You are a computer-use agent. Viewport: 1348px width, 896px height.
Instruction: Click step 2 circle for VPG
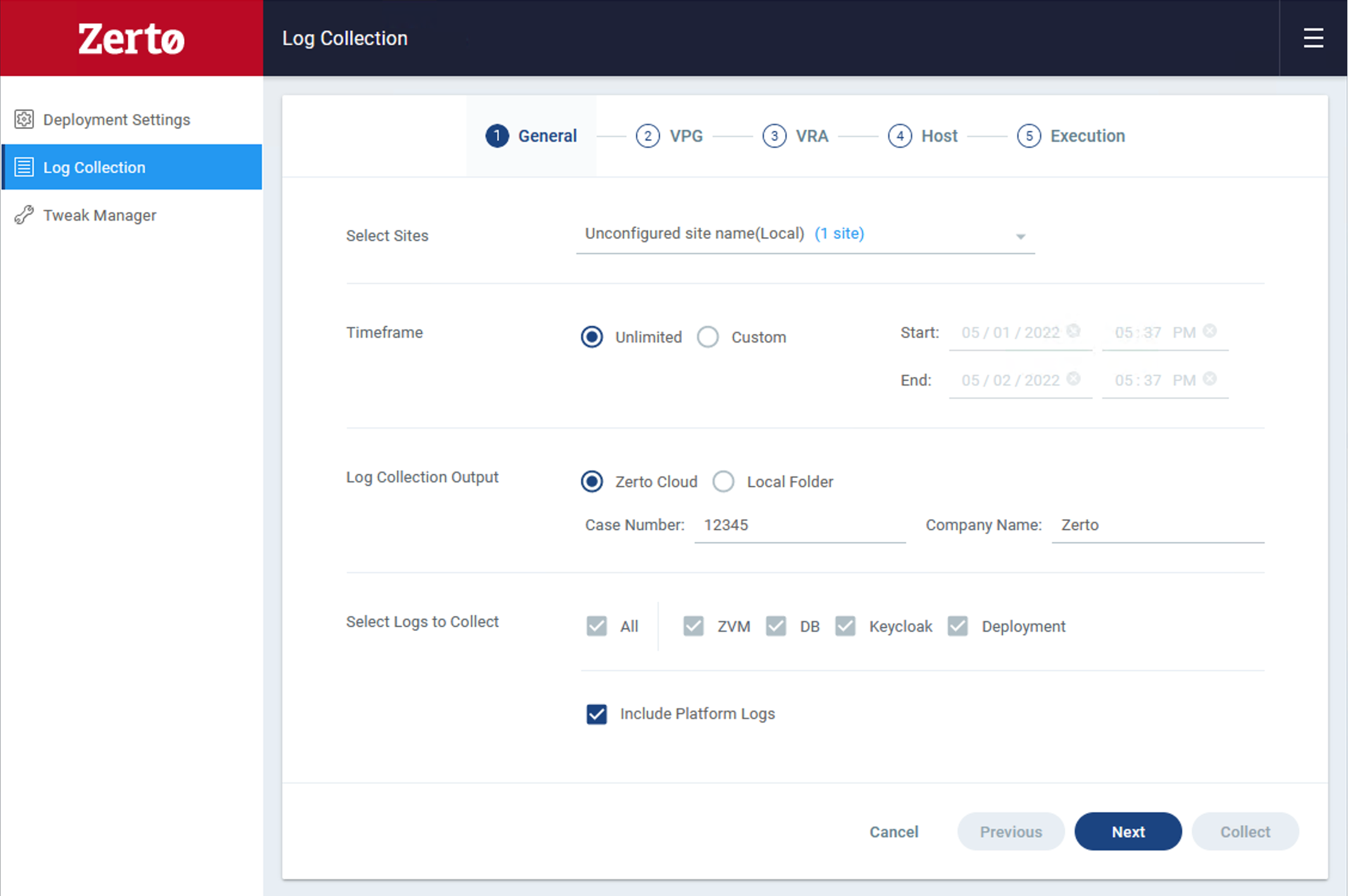[647, 136]
